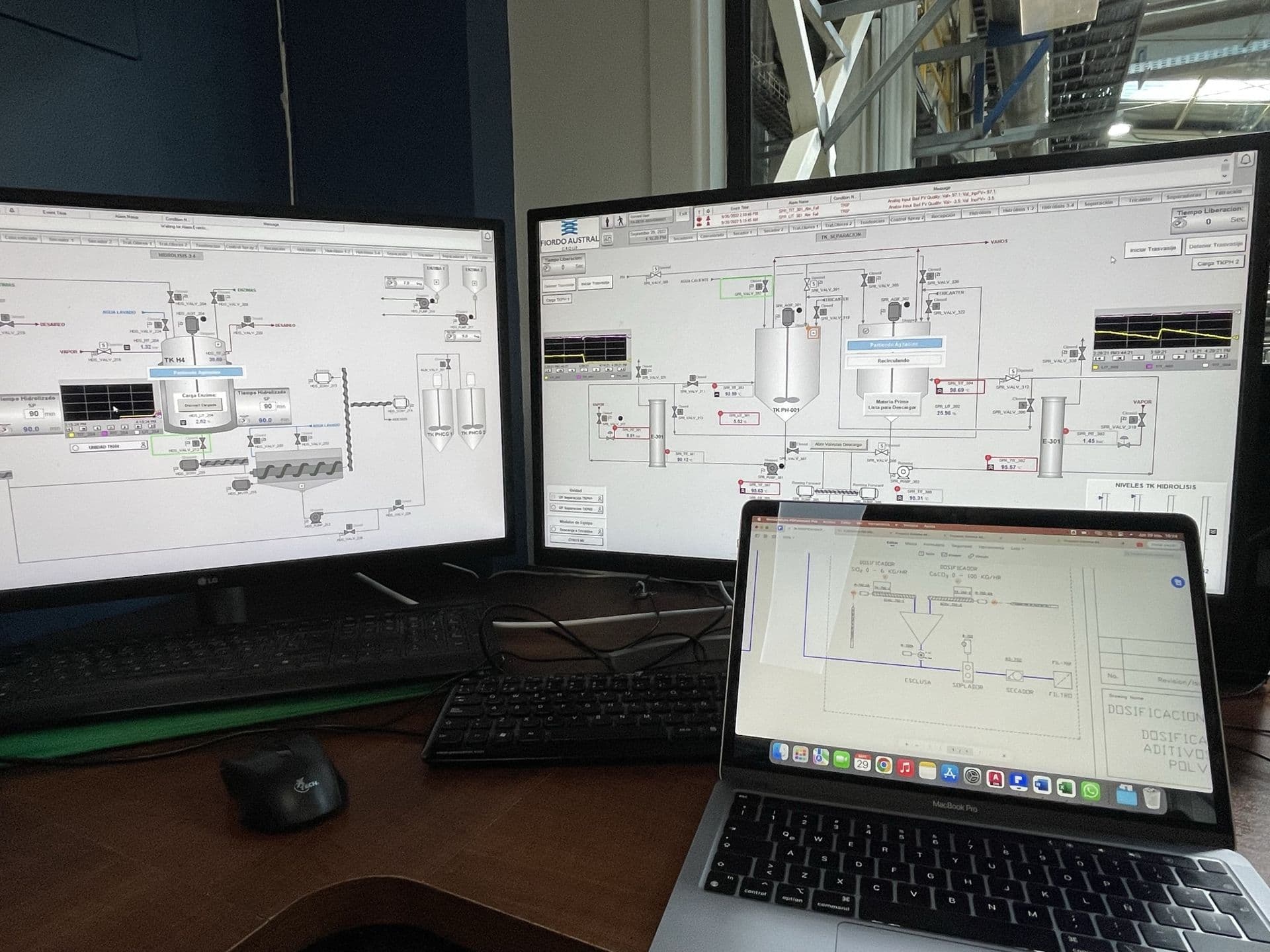
Task: Click the alarm bell icon on the SCADA screen
Action: click(x=1246, y=161)
